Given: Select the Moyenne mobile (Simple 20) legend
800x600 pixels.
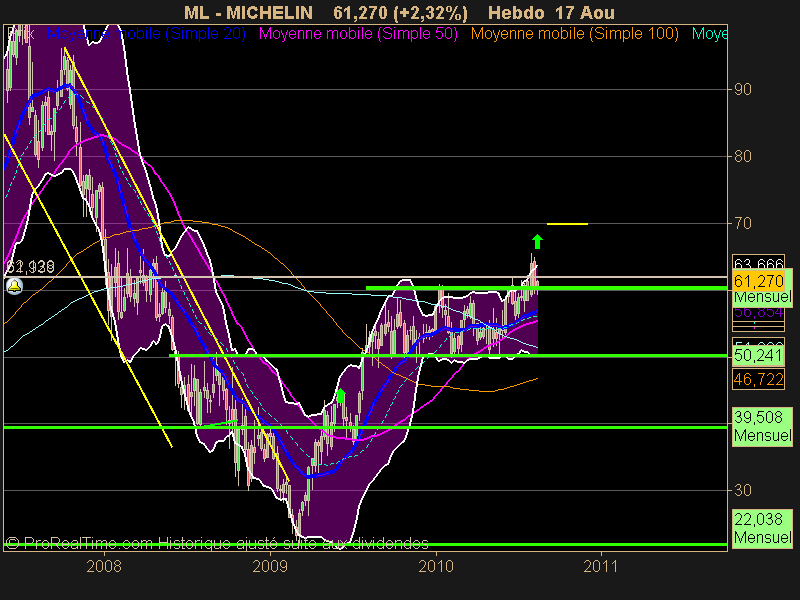Looking at the screenshot, I should point(146,34).
